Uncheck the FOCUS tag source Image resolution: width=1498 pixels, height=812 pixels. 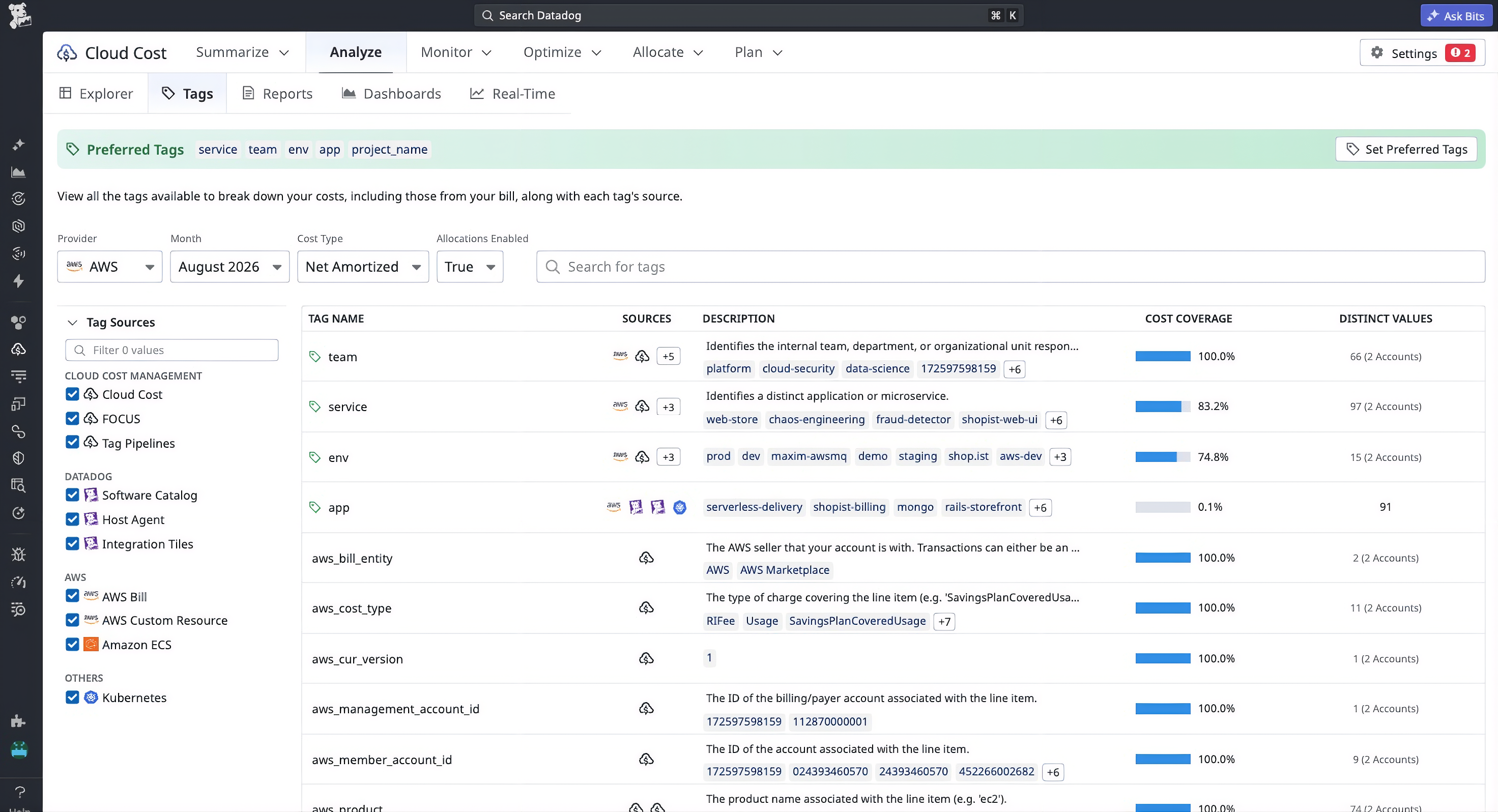point(72,419)
